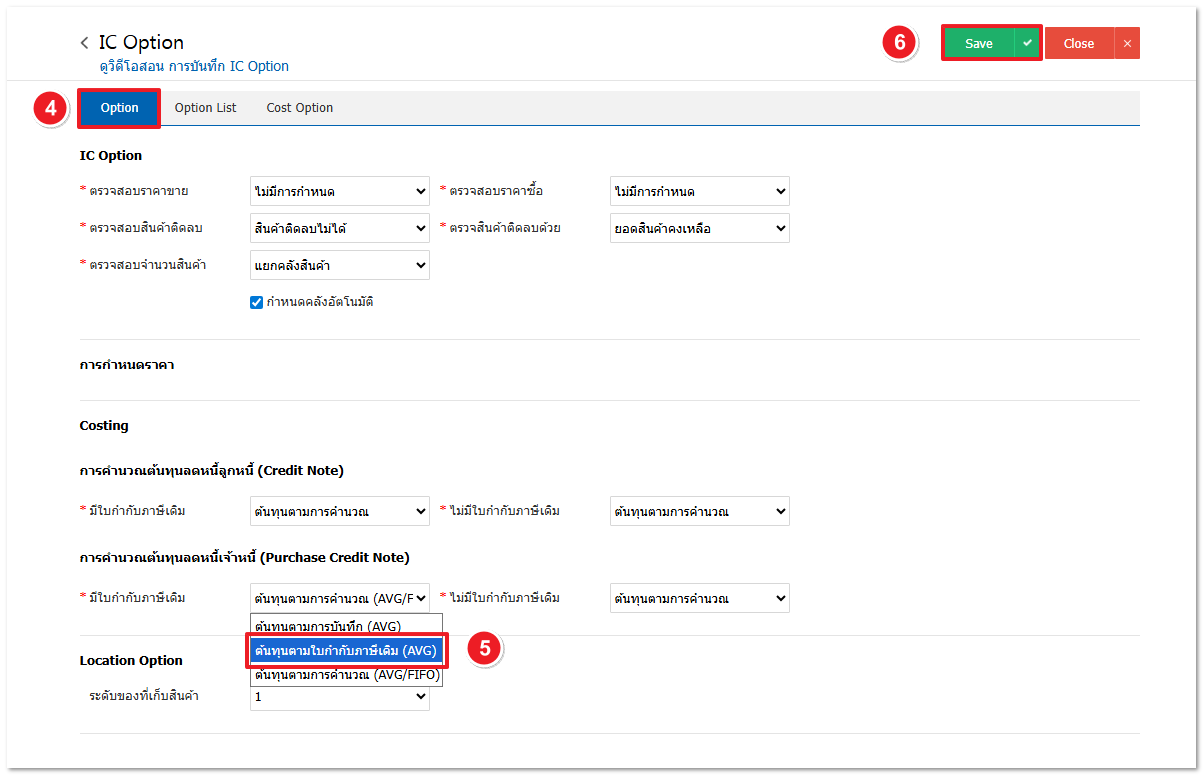Click the back arrow beside IC Option
Viewport: 1203px width, 775px height.
tap(85, 43)
